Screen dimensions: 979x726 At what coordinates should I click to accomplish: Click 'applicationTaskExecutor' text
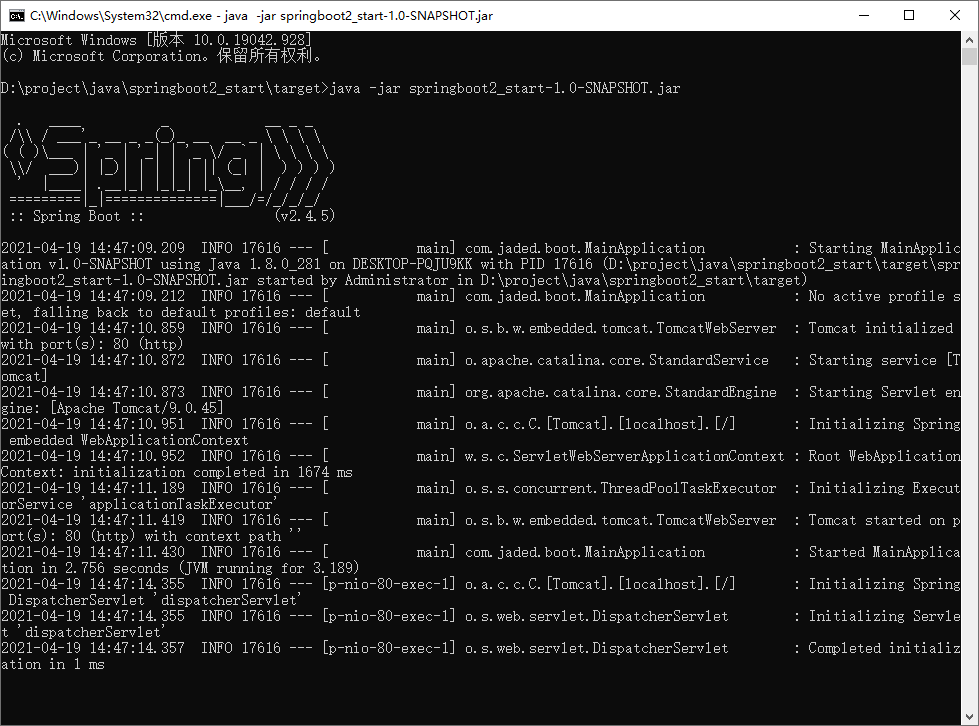180,504
